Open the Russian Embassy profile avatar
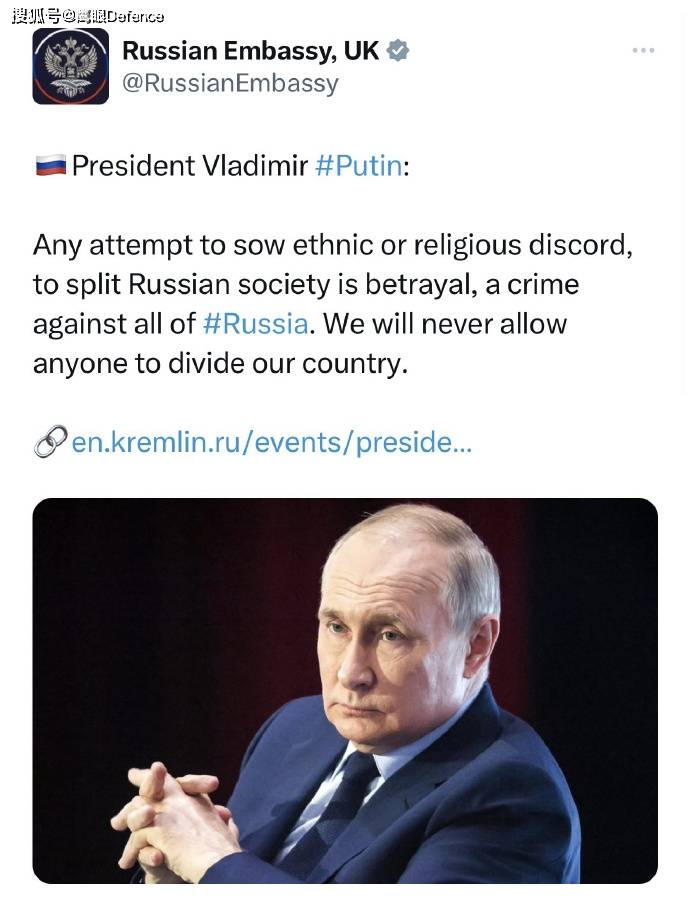 [x=70, y=66]
